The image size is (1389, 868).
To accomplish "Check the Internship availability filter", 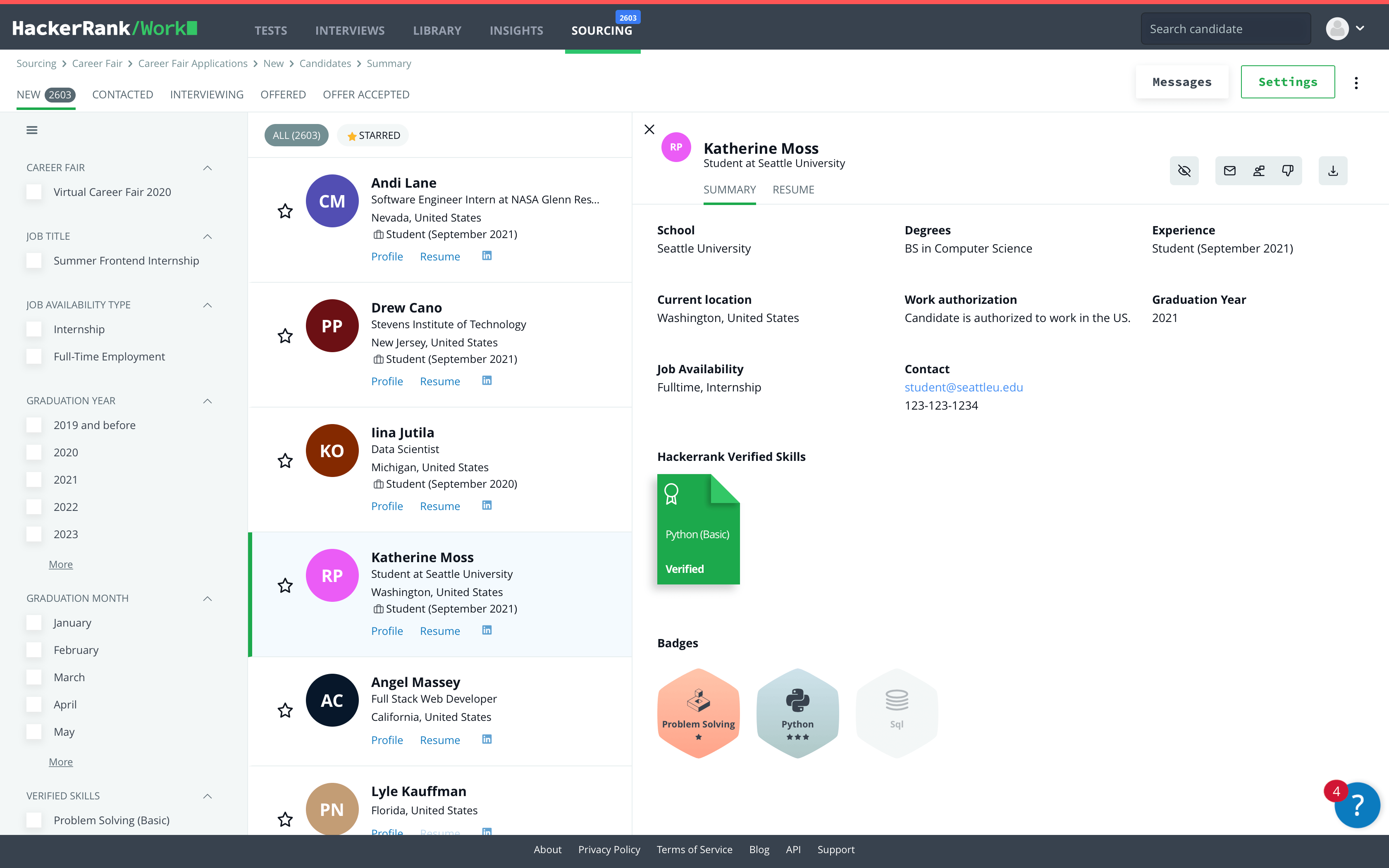I will click(34, 329).
